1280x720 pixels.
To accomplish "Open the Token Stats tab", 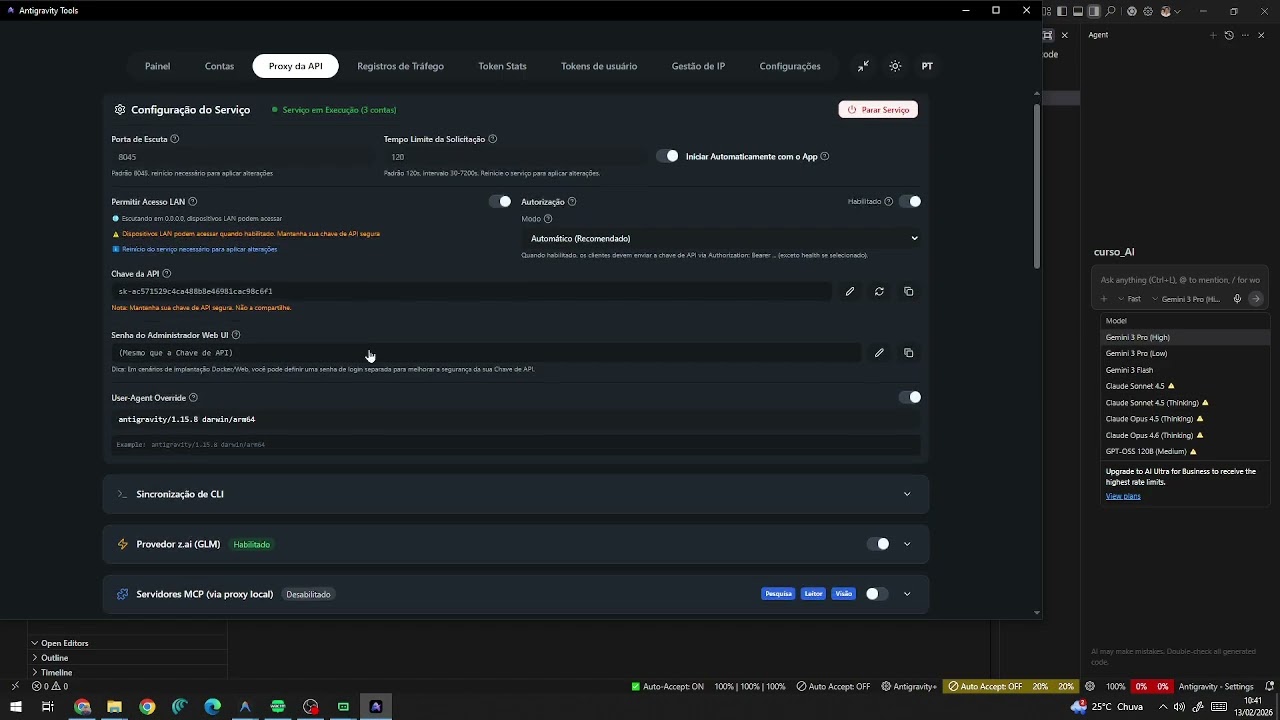I will (x=502, y=66).
